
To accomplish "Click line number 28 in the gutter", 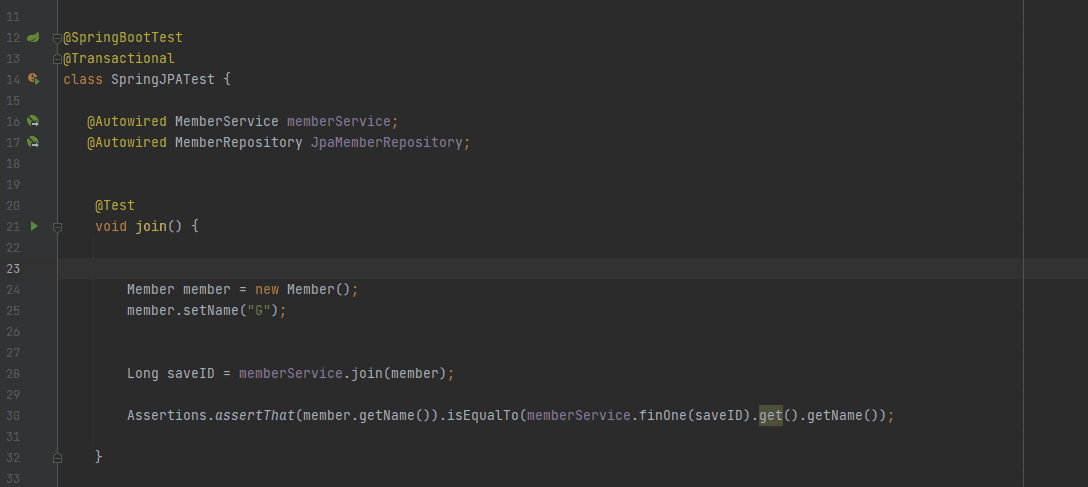I will coord(12,373).
